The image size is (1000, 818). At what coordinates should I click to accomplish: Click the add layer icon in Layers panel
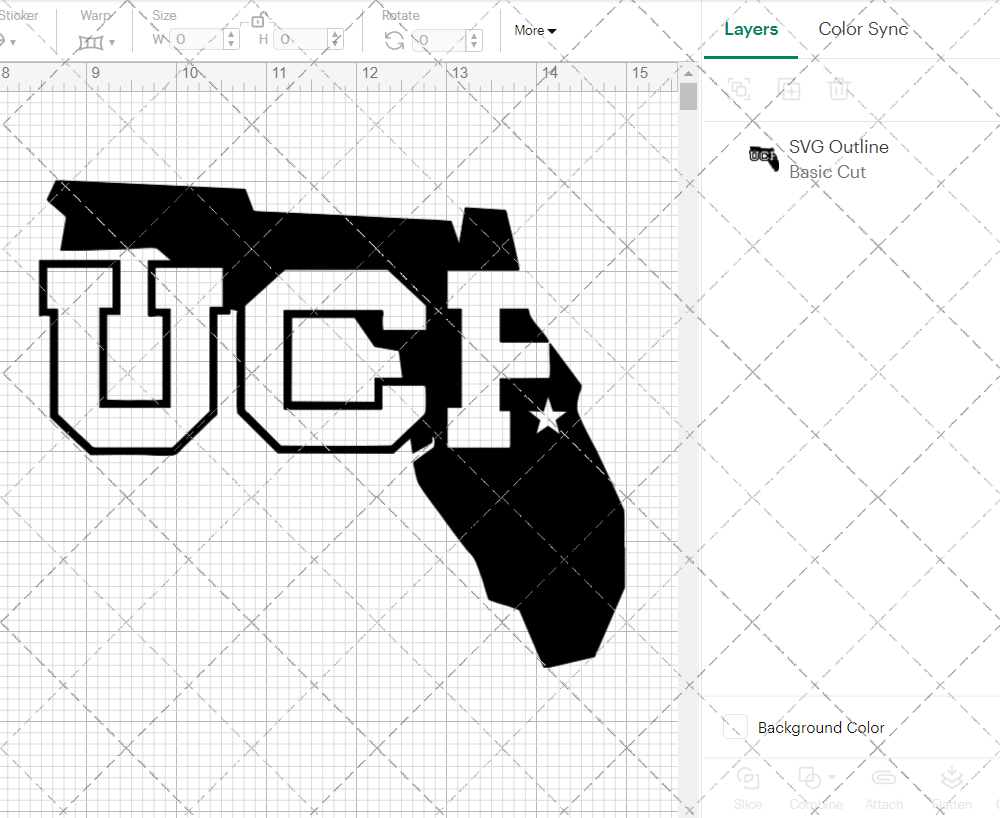pos(789,89)
